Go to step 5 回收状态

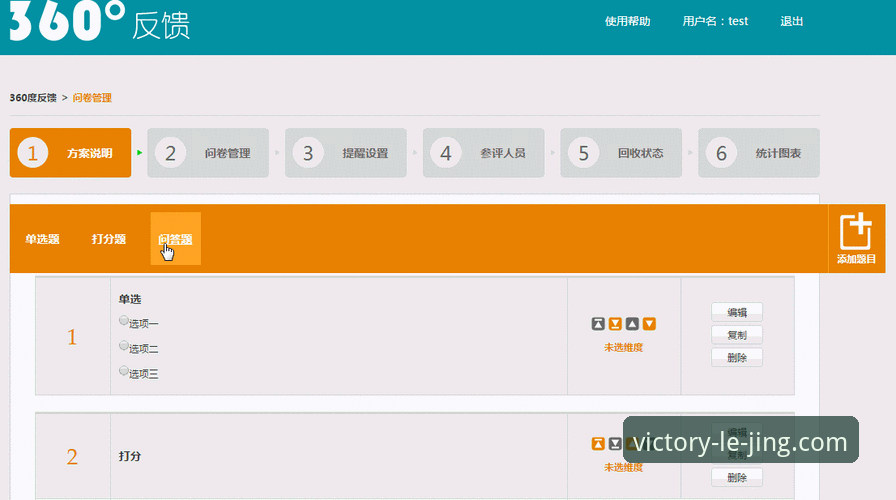[621, 153]
